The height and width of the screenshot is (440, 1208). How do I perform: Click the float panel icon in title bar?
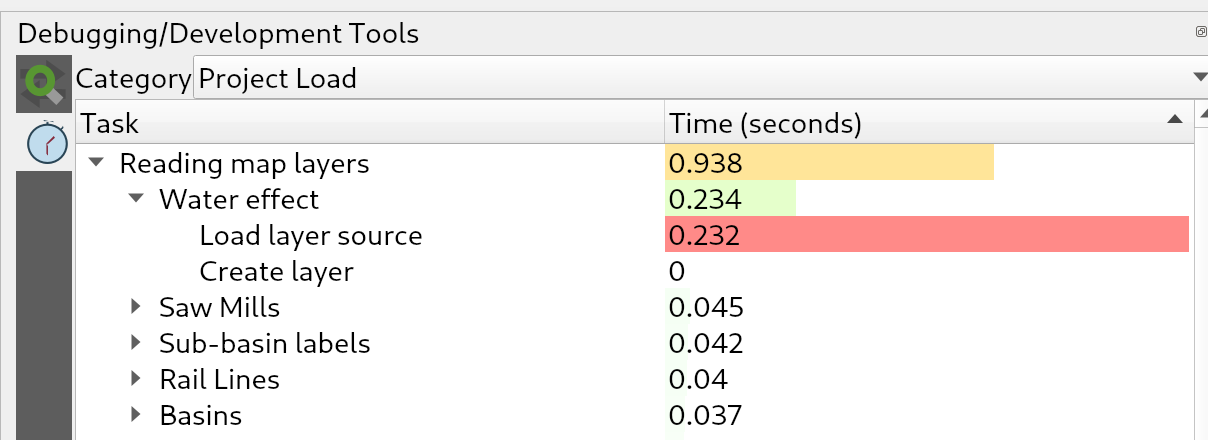[1201, 32]
